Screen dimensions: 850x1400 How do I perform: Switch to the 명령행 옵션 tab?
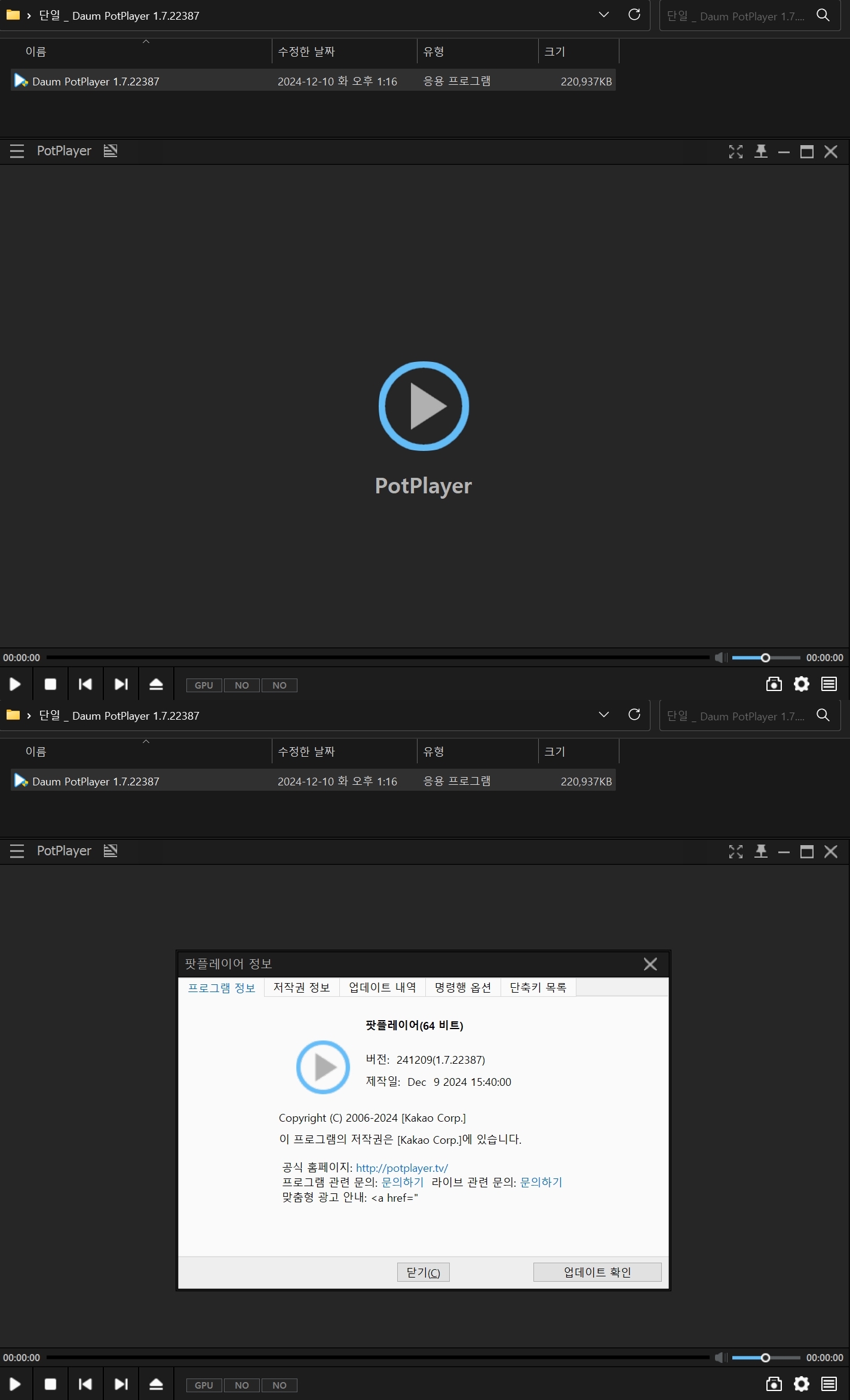click(463, 987)
